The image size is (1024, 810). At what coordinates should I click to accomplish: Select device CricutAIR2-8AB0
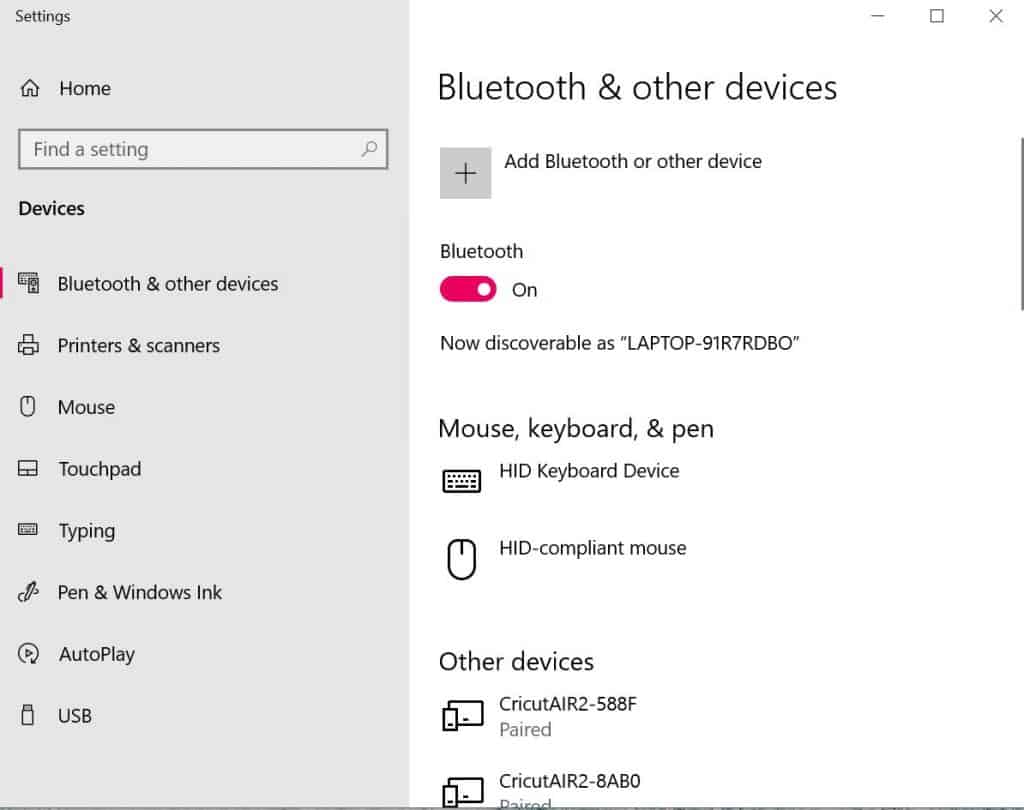567,783
